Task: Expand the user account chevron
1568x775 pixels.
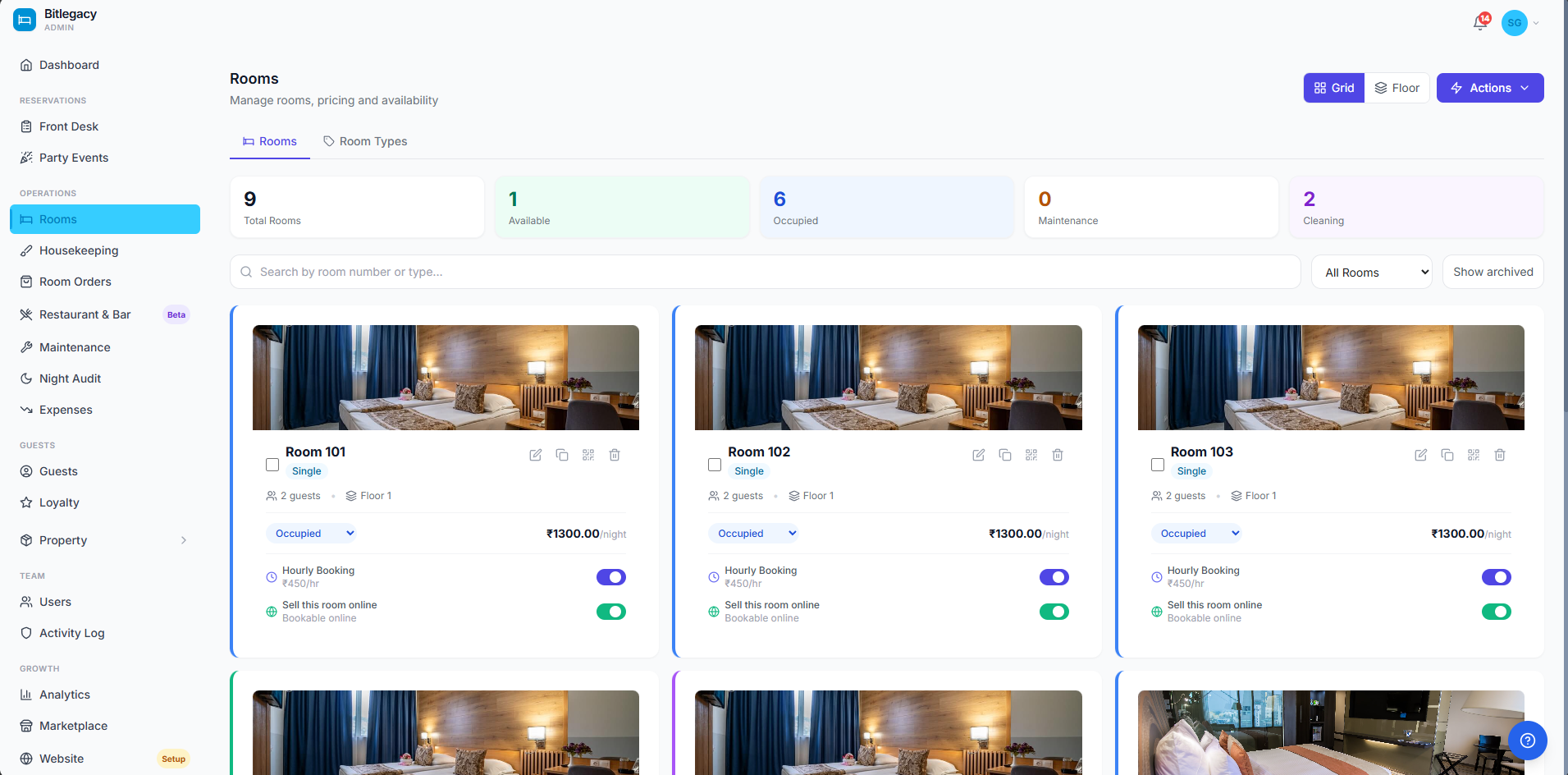Action: click(x=1536, y=23)
